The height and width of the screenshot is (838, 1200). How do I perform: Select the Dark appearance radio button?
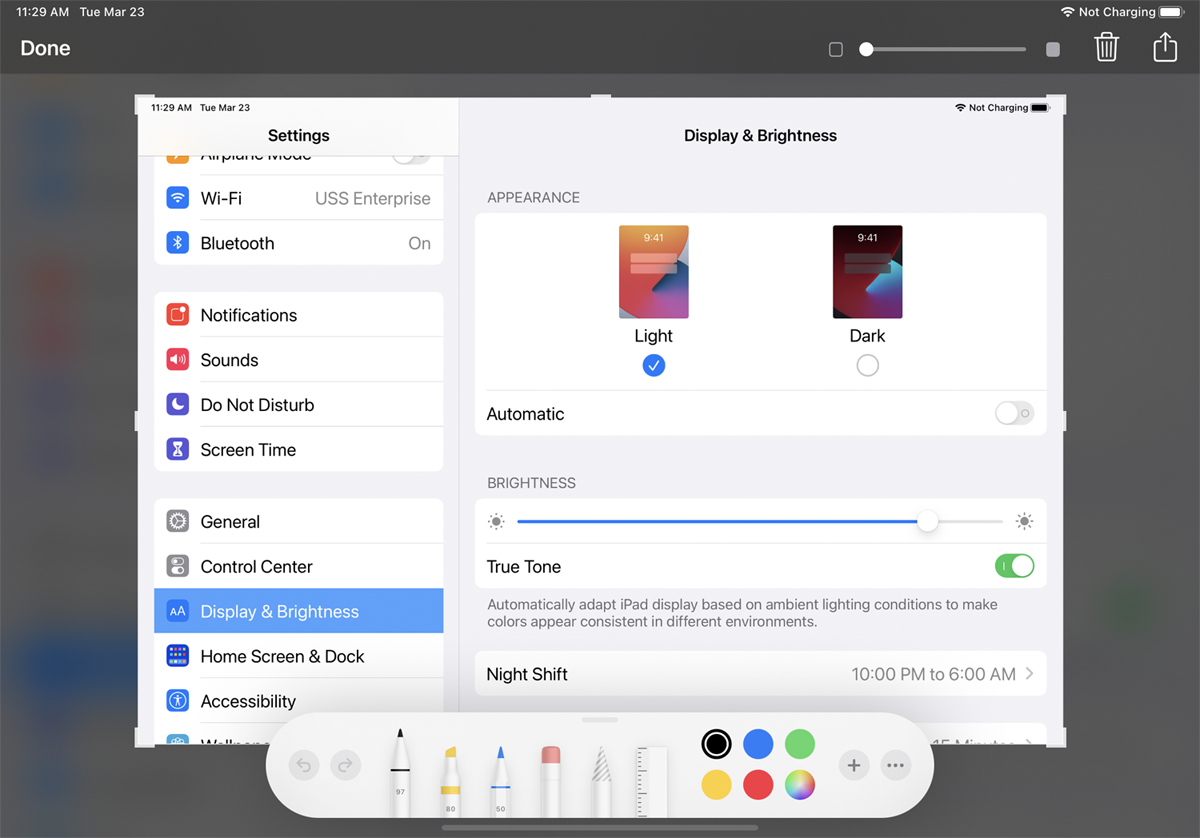pos(868,366)
